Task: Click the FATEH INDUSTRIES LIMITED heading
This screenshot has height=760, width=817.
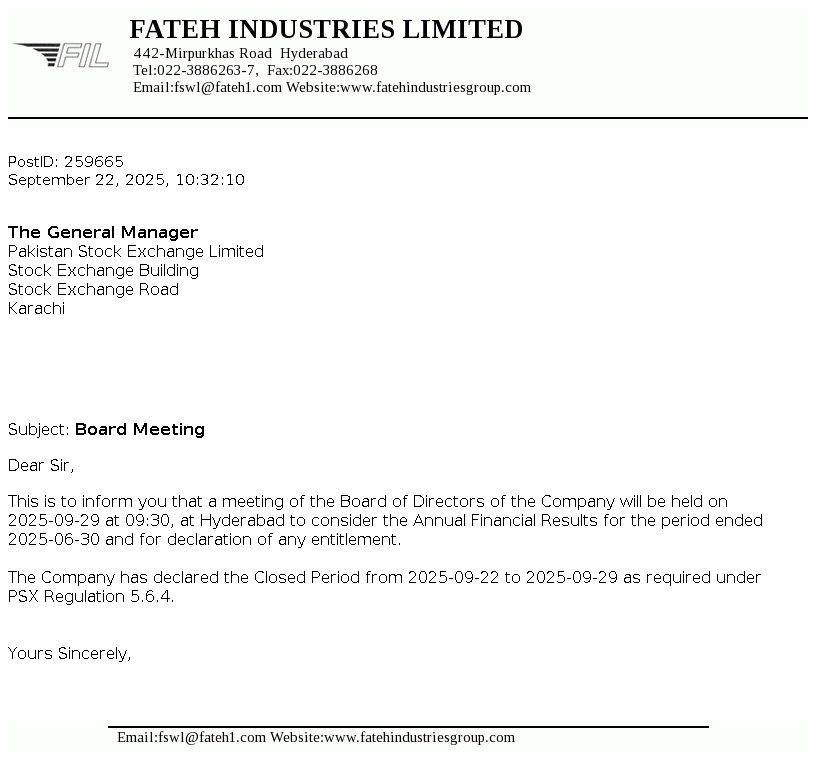Action: click(326, 30)
